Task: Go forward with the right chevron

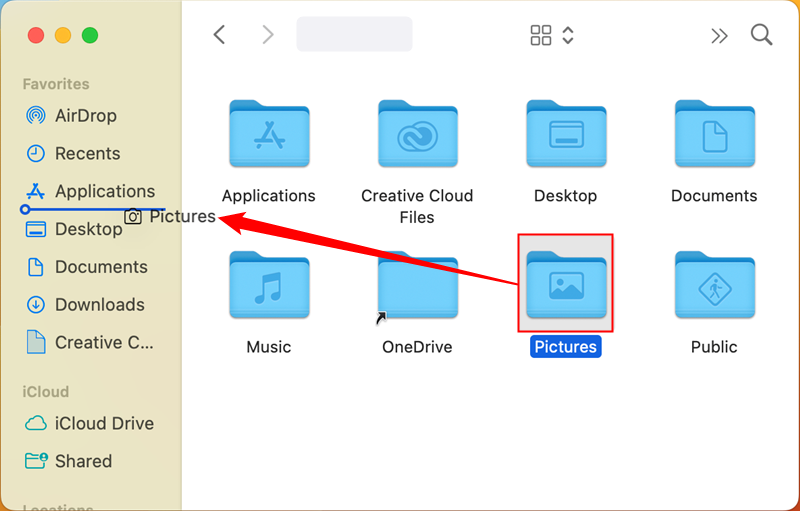Action: pyautogui.click(x=268, y=35)
